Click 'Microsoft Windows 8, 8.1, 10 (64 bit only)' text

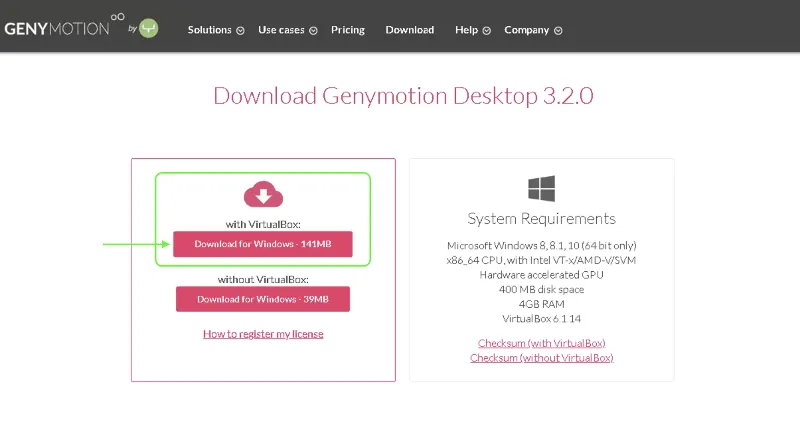[x=542, y=246]
